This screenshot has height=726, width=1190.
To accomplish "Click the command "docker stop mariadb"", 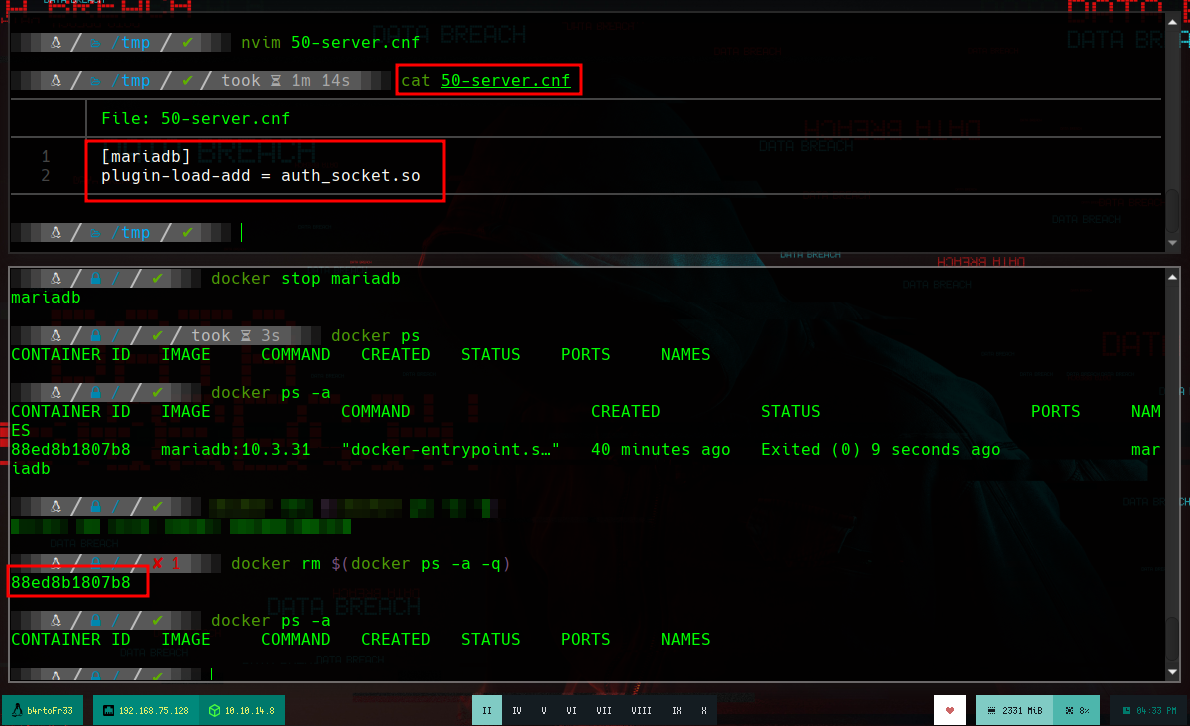I will tap(305, 278).
